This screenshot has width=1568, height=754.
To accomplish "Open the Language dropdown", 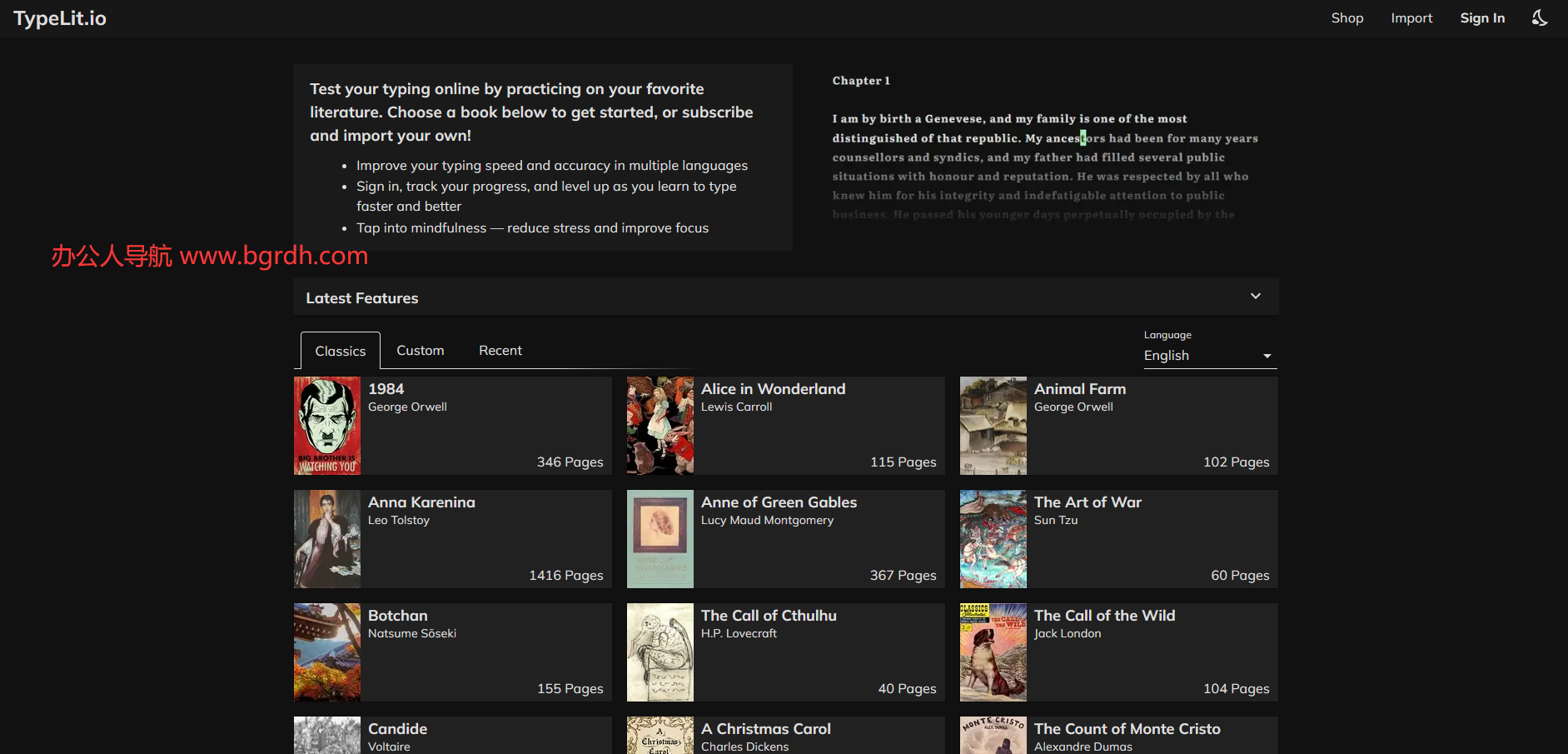I will point(1207,356).
